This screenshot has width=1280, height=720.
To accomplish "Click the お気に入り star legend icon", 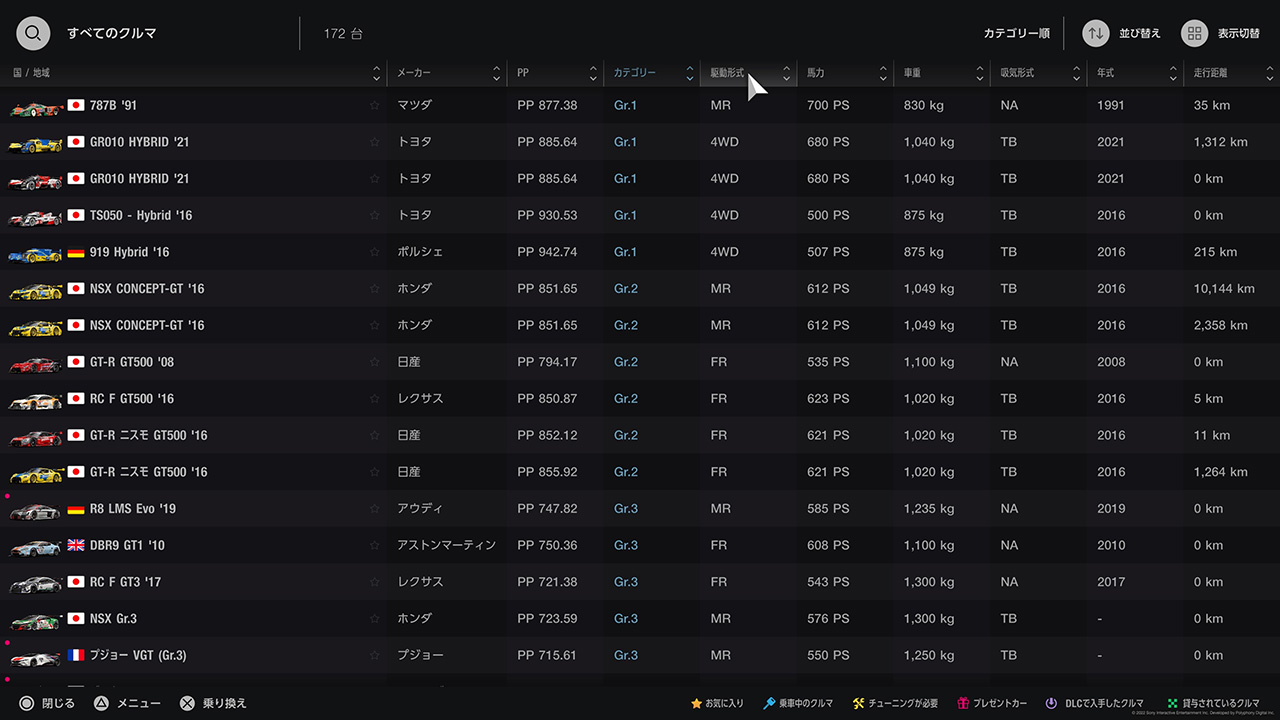I will [x=696, y=703].
